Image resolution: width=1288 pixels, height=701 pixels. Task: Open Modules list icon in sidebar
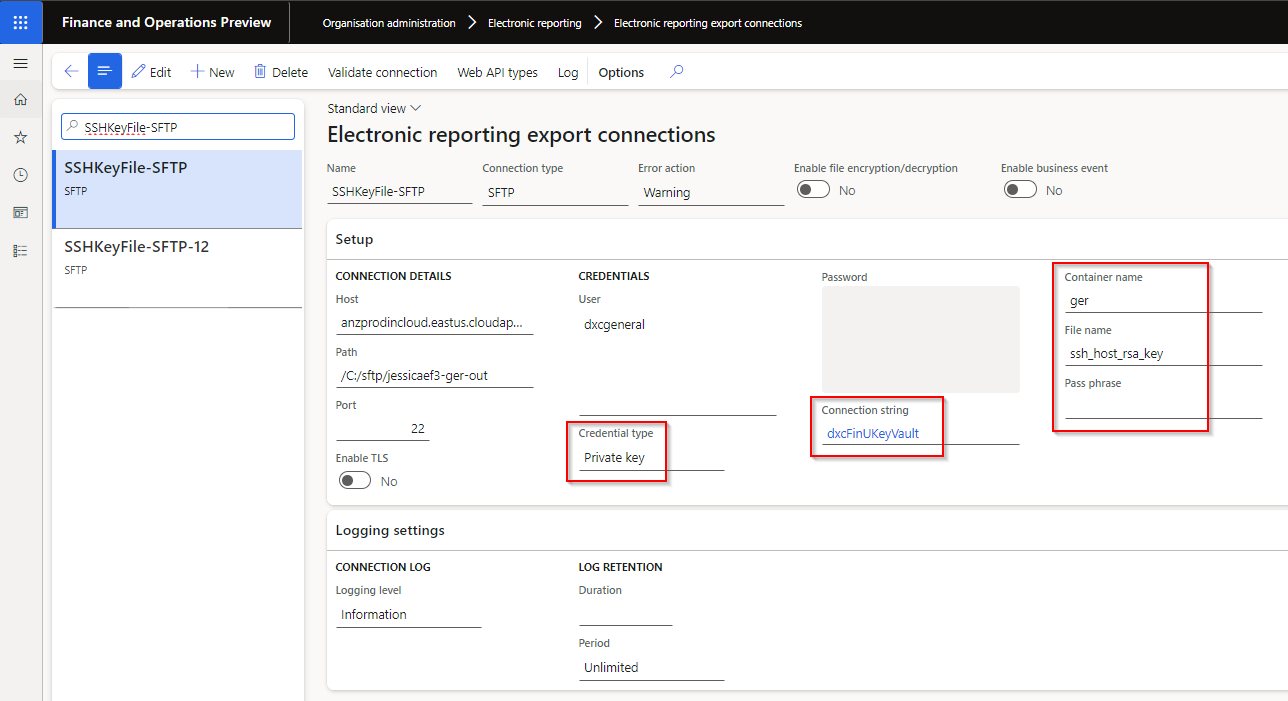pos(20,251)
